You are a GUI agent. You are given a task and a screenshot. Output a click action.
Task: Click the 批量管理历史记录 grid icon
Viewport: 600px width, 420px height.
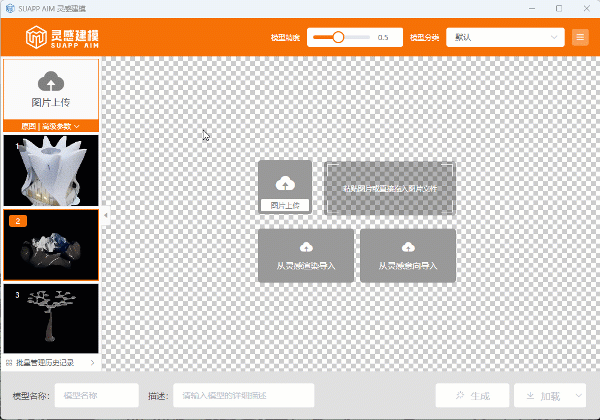tap(9, 362)
